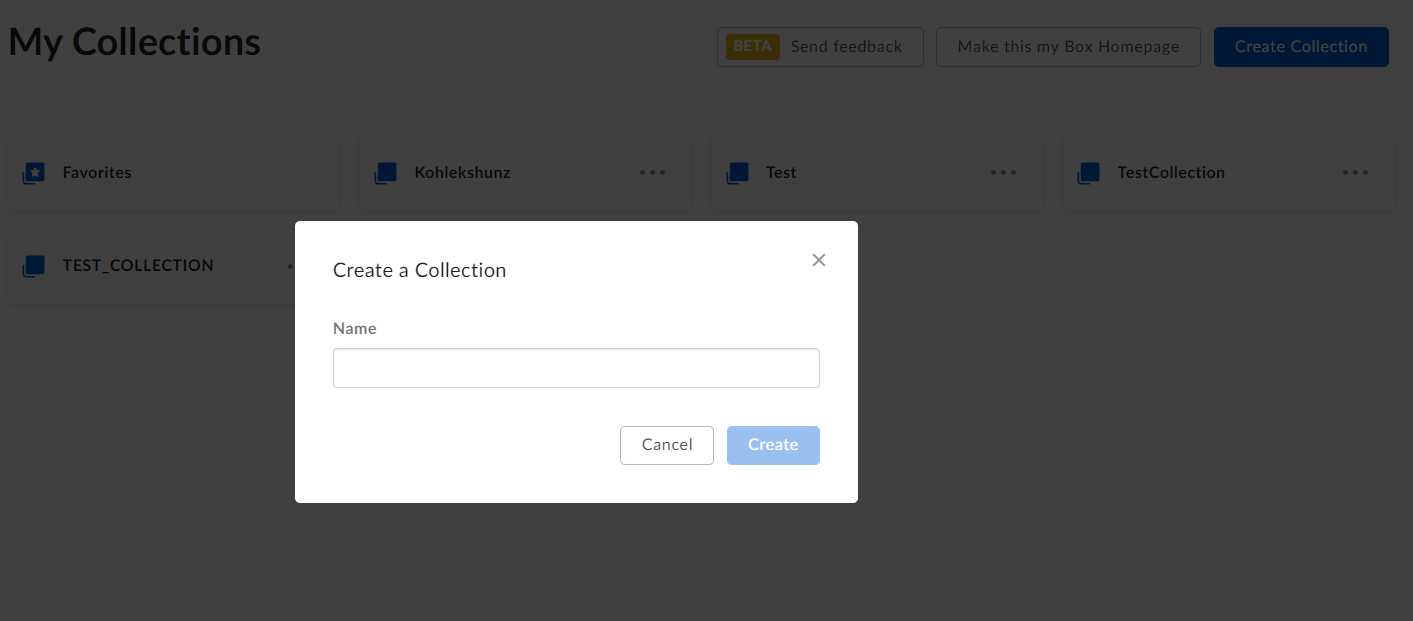Click the My Collections page title
This screenshot has height=621, width=1413.
[x=134, y=42]
